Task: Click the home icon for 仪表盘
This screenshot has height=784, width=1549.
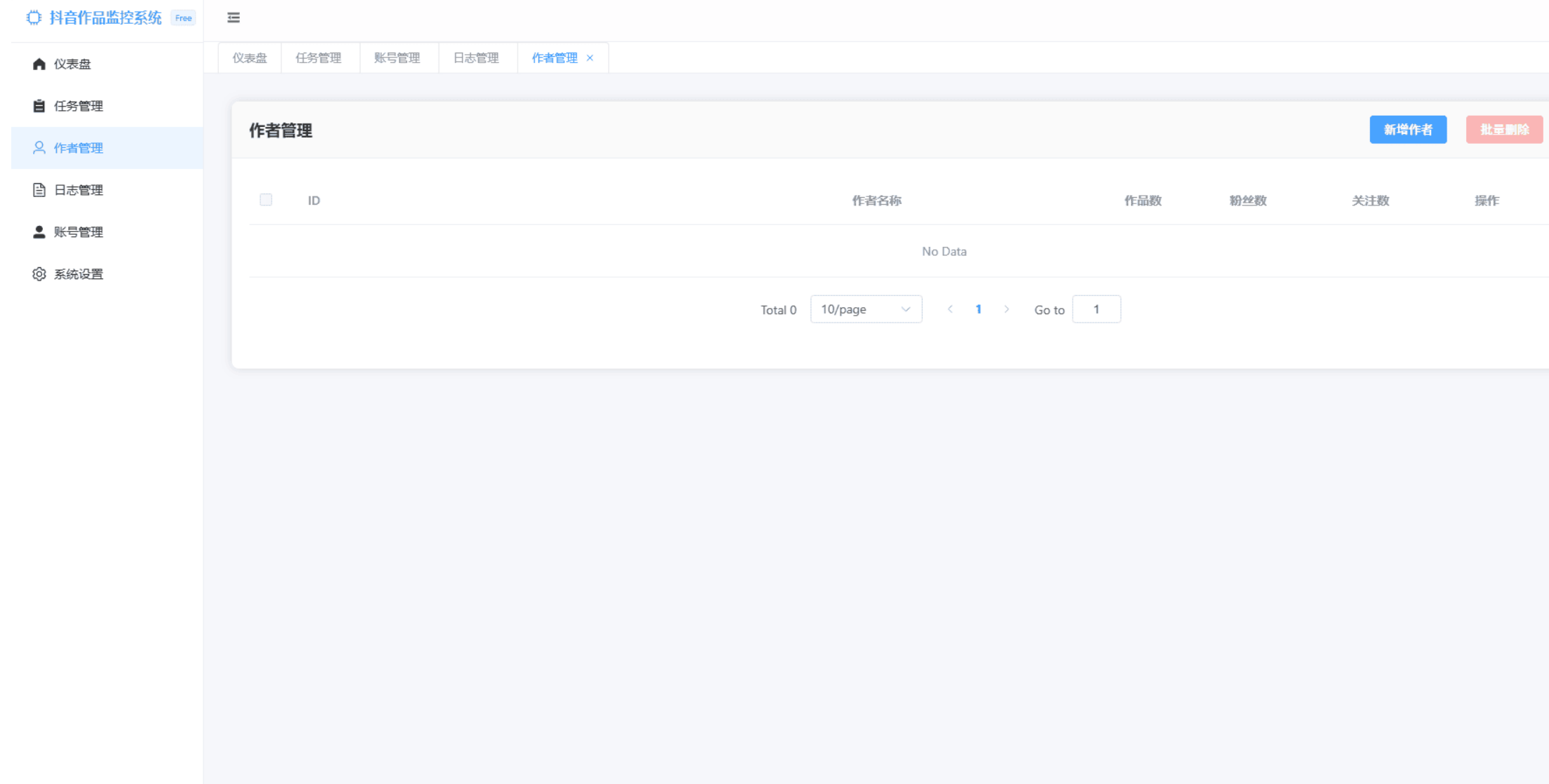Action: tap(39, 64)
